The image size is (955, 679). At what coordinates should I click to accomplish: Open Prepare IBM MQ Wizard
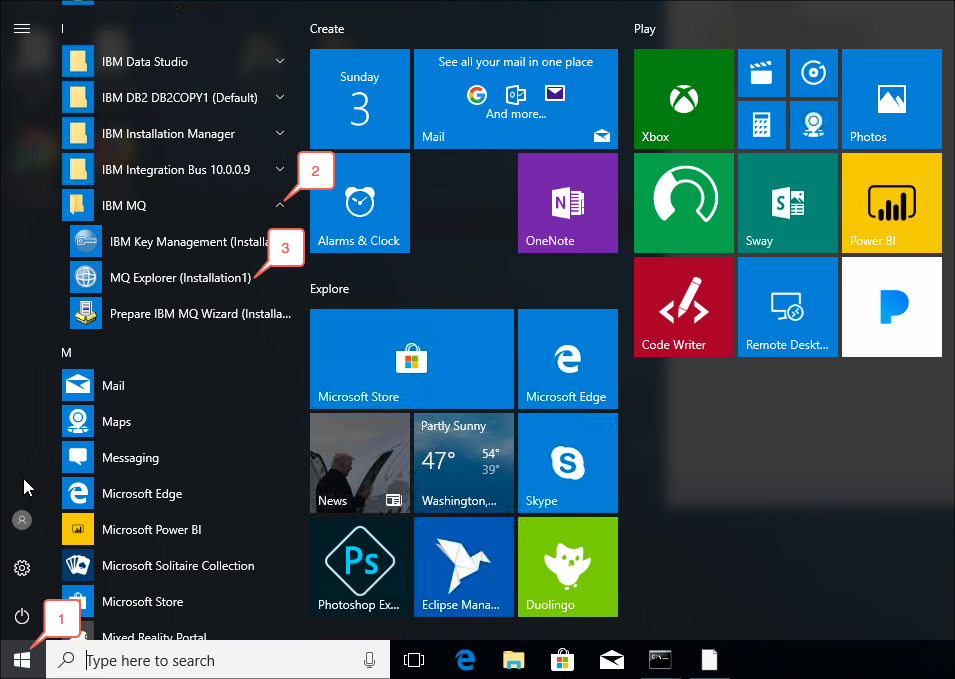click(x=178, y=314)
